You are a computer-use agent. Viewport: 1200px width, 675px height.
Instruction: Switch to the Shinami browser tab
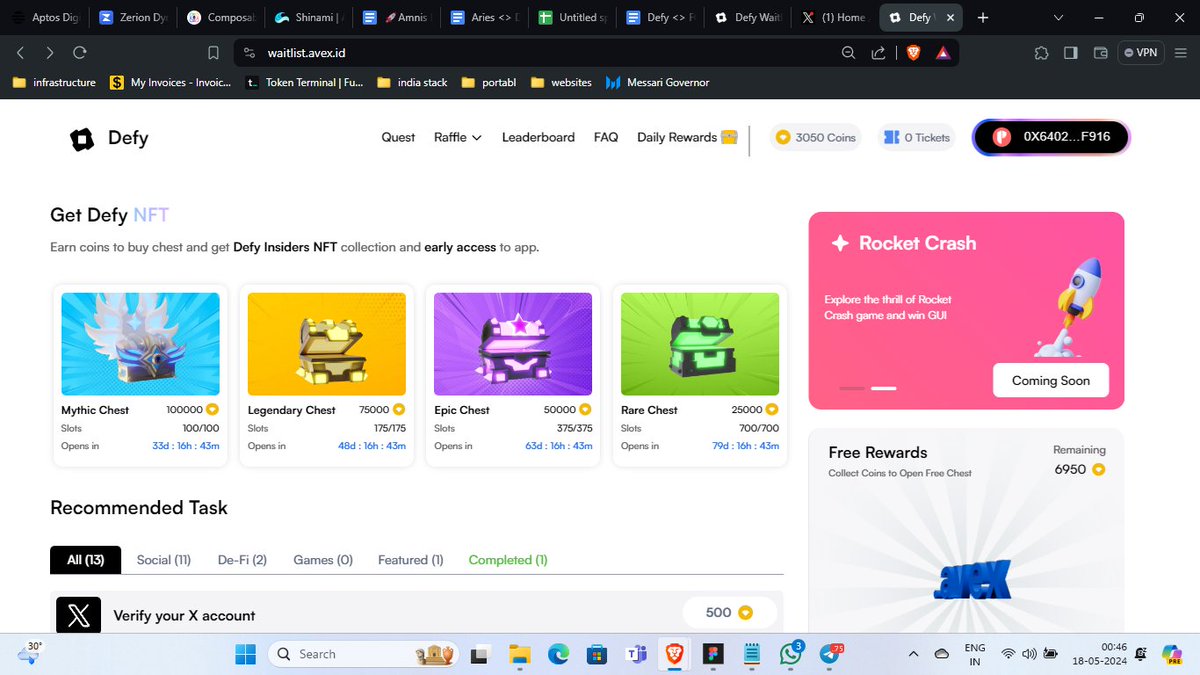(309, 17)
